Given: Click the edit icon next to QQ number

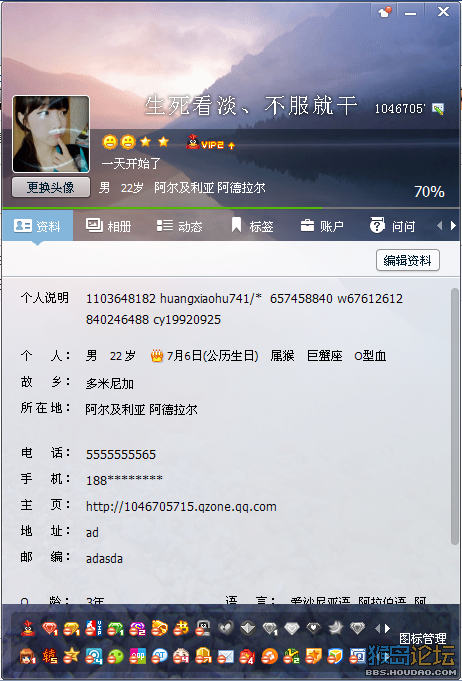Looking at the screenshot, I should [438, 109].
